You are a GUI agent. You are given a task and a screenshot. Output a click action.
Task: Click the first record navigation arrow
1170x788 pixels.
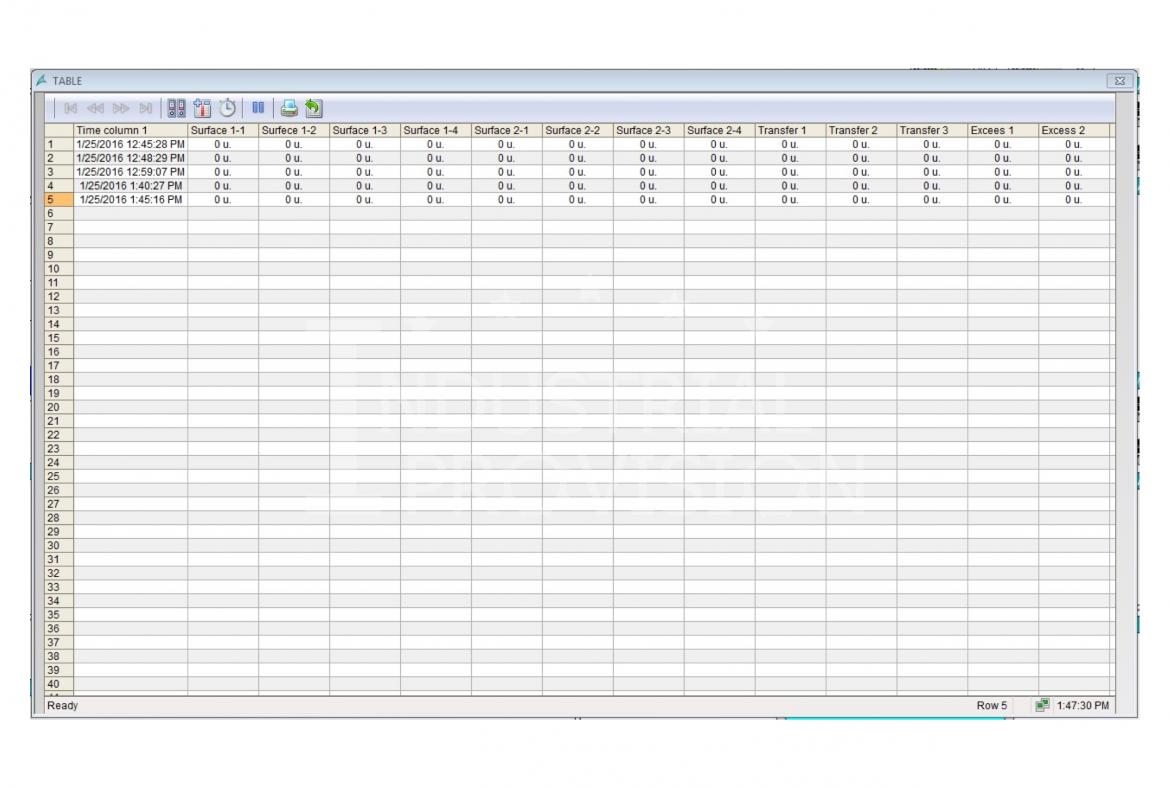coord(70,107)
